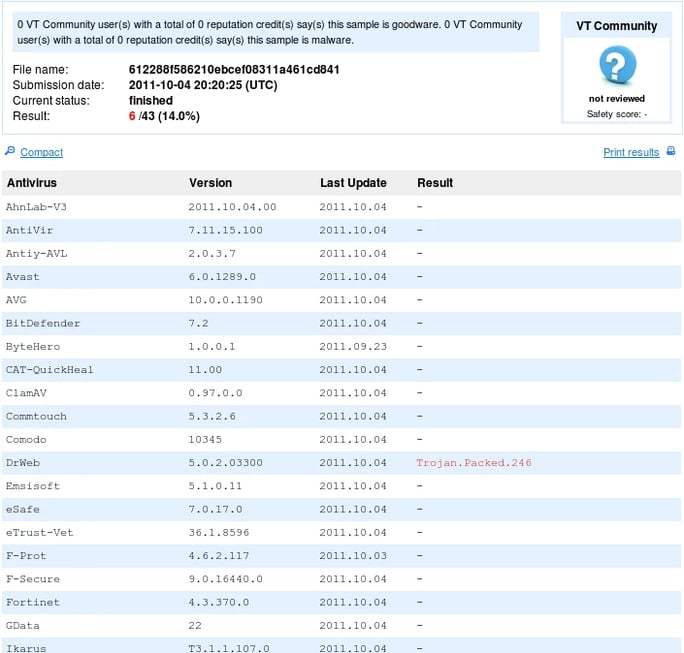Click the Antivirus column header
This screenshot has height=653, width=684.
pos(32,183)
